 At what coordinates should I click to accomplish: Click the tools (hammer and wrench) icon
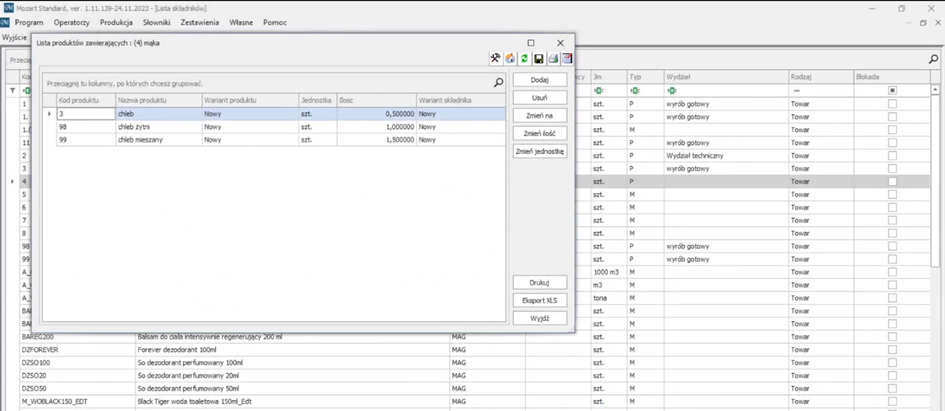(x=495, y=59)
